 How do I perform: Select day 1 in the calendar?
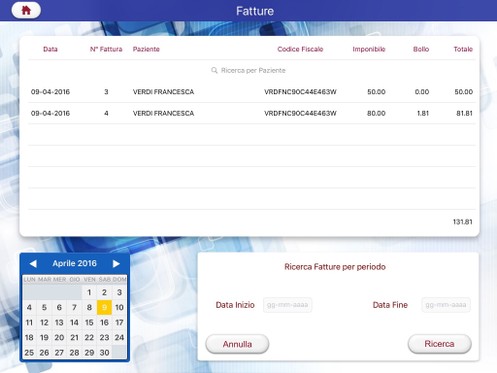click(x=89, y=292)
